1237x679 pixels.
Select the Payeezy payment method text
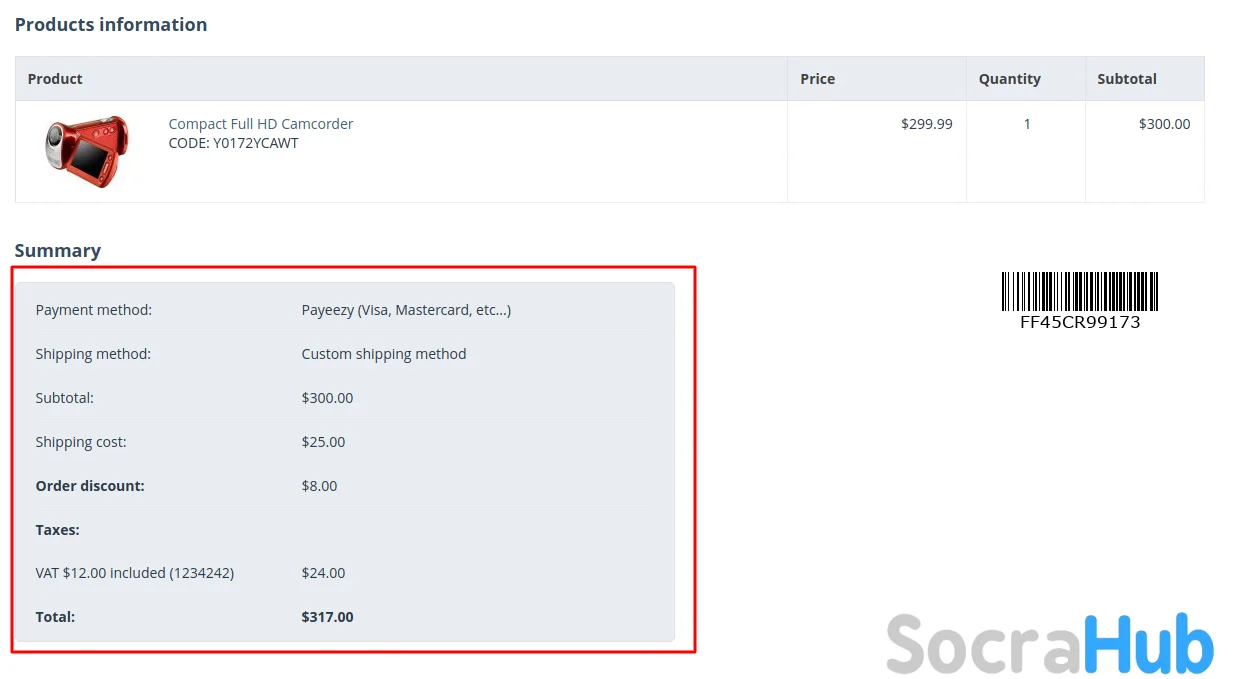tap(406, 310)
